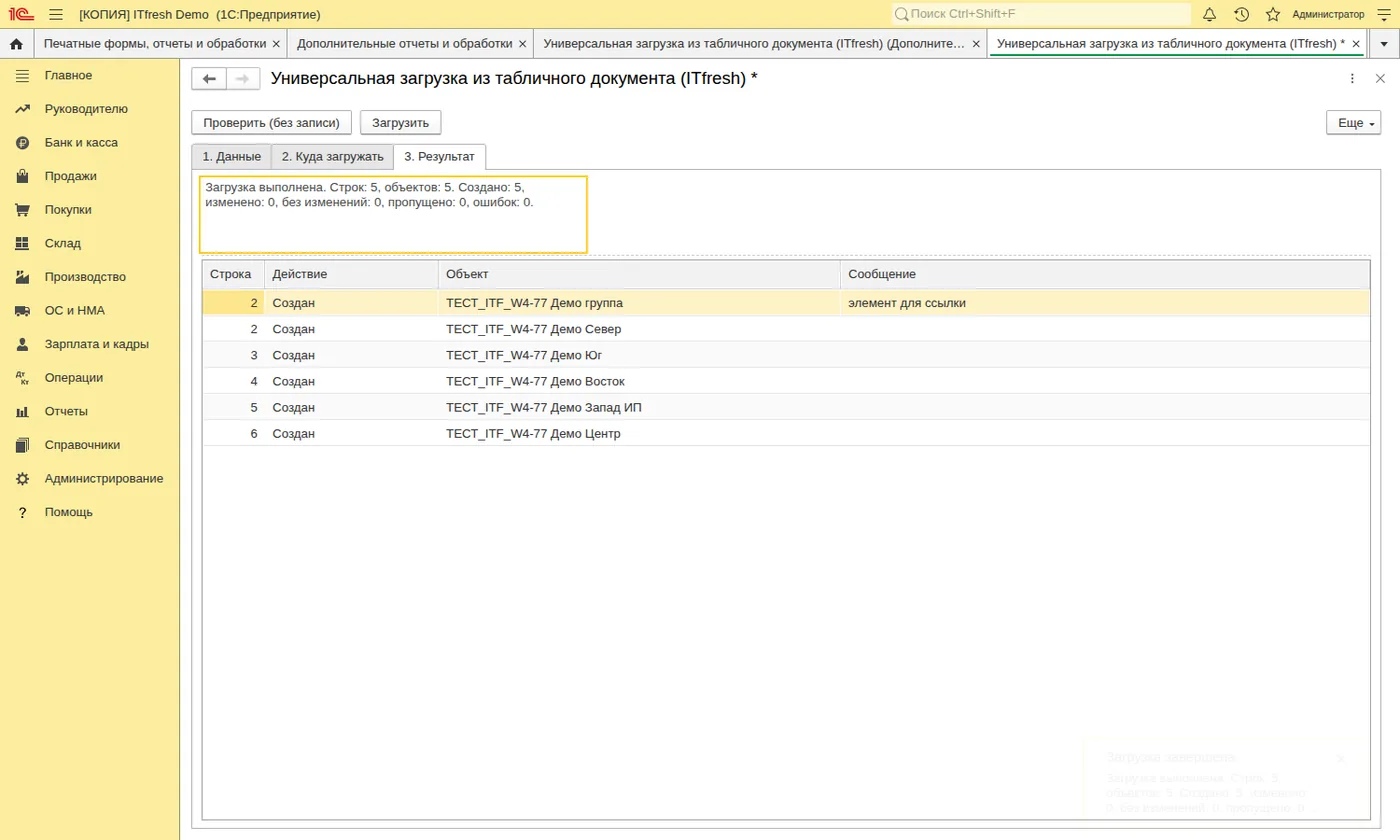Open the form's three-dot options menu
Viewport: 1400px width, 840px height.
[1352, 79]
